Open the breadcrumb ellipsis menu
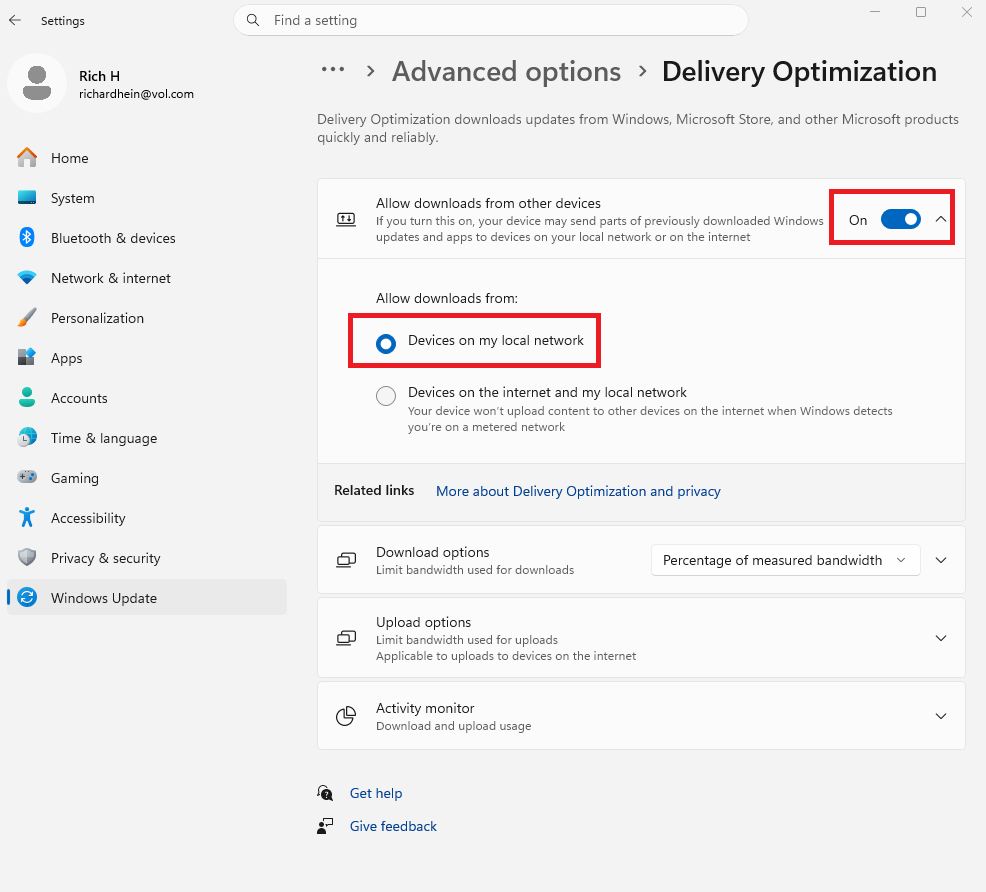The height and width of the screenshot is (892, 986). (333, 70)
